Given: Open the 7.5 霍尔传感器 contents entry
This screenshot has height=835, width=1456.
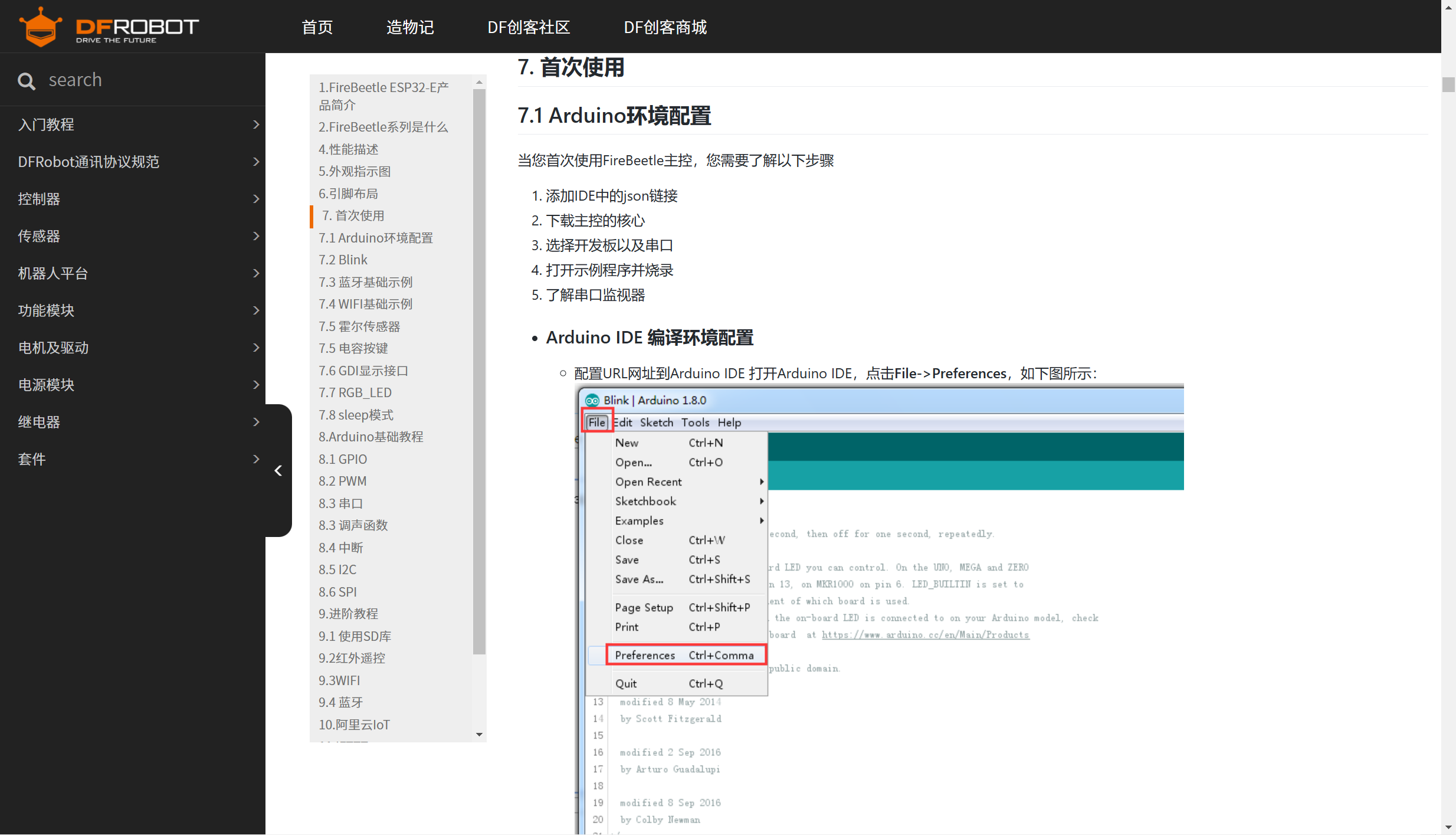Looking at the screenshot, I should pyautogui.click(x=359, y=326).
